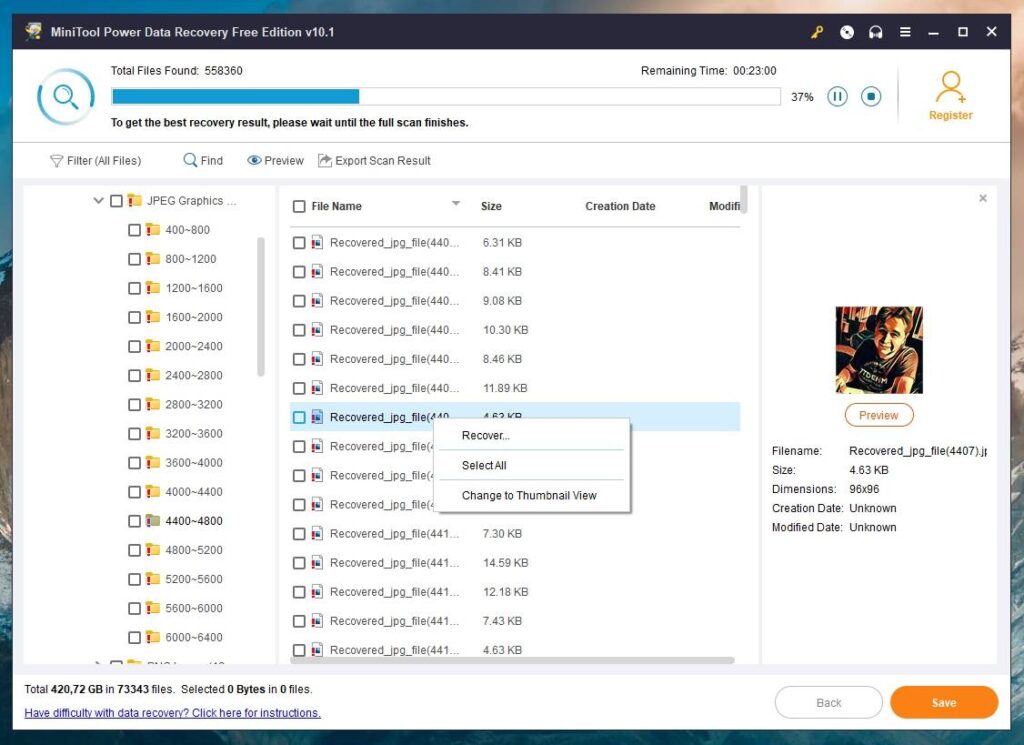This screenshot has width=1024, height=745.
Task: Select the 3200~3600 folder
Action: 193,434
